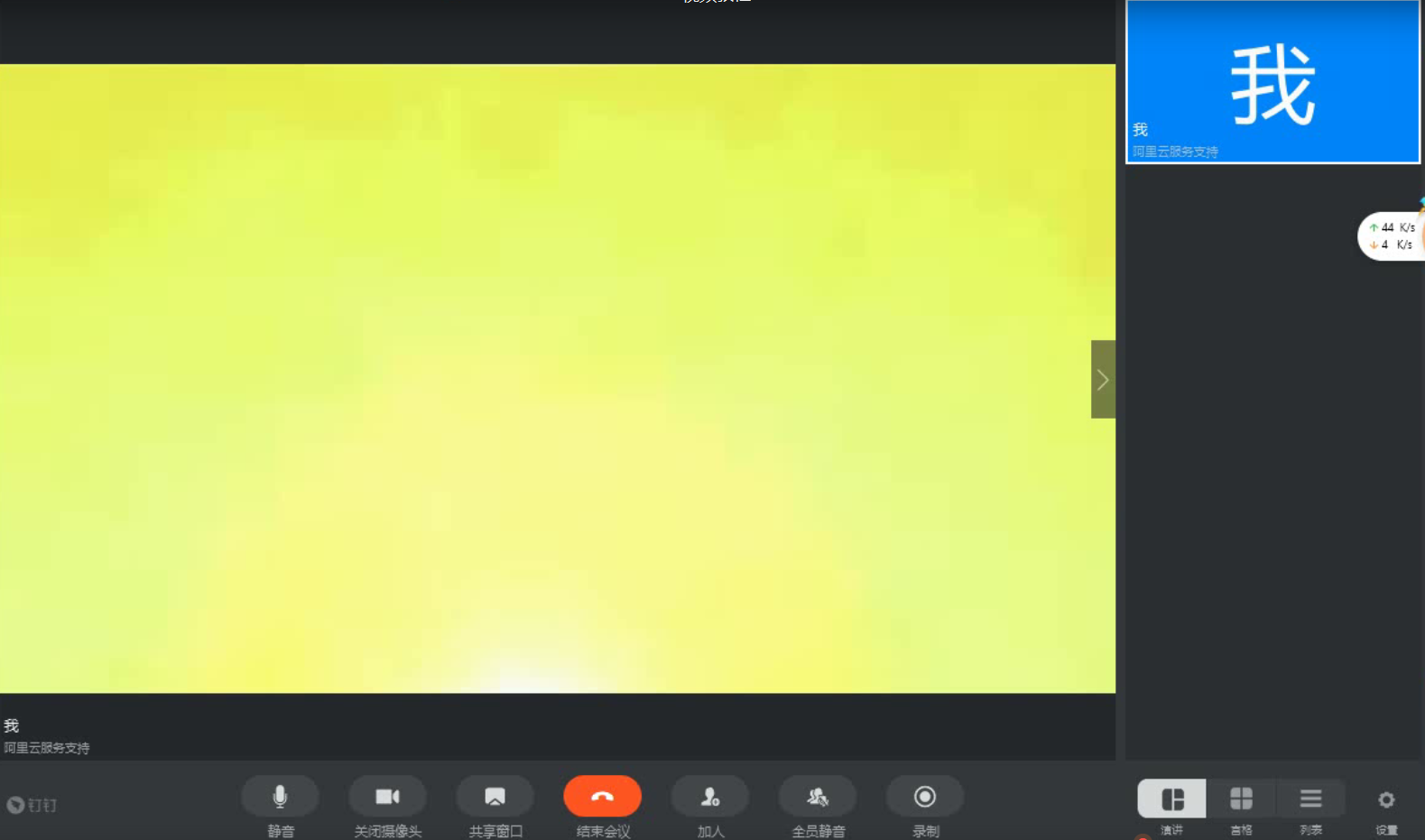Click the large yellow main video feed
The height and width of the screenshot is (840, 1425).
pyautogui.click(x=558, y=378)
